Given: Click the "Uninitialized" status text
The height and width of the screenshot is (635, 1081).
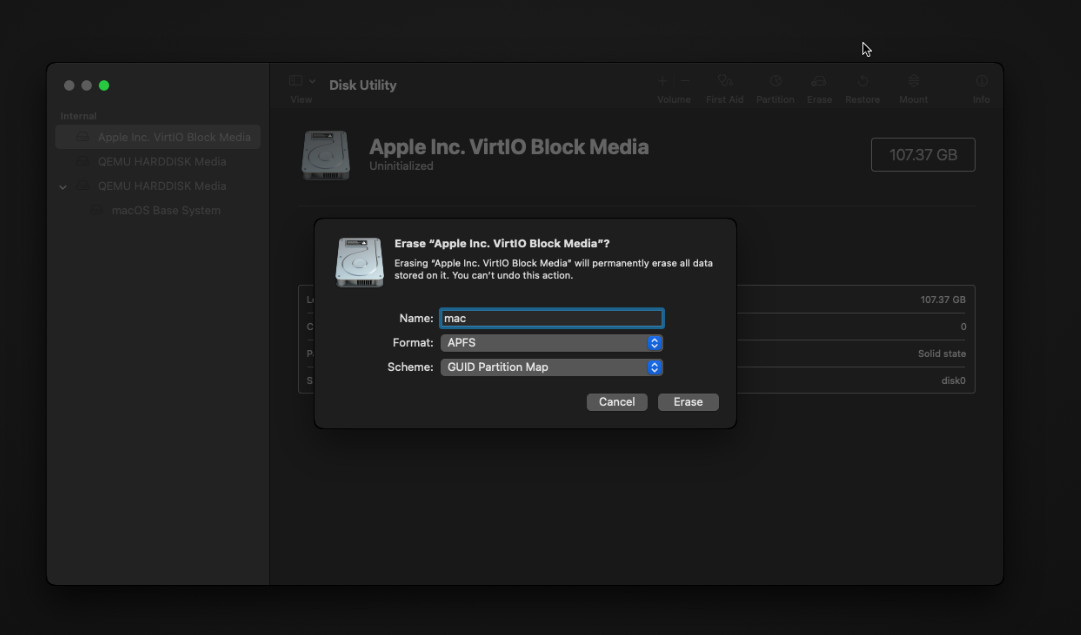Looking at the screenshot, I should (x=401, y=166).
